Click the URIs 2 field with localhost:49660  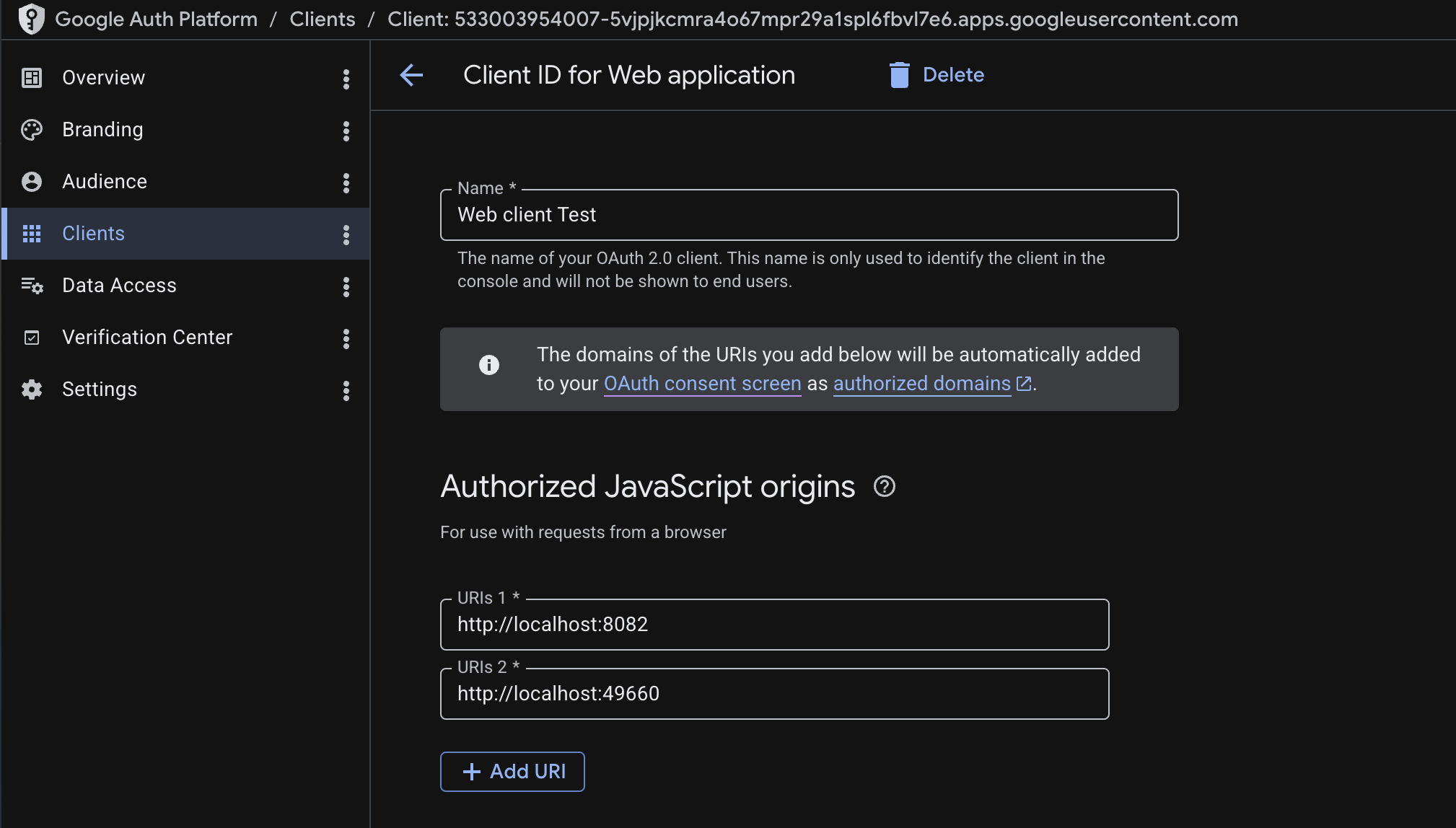[x=774, y=694]
